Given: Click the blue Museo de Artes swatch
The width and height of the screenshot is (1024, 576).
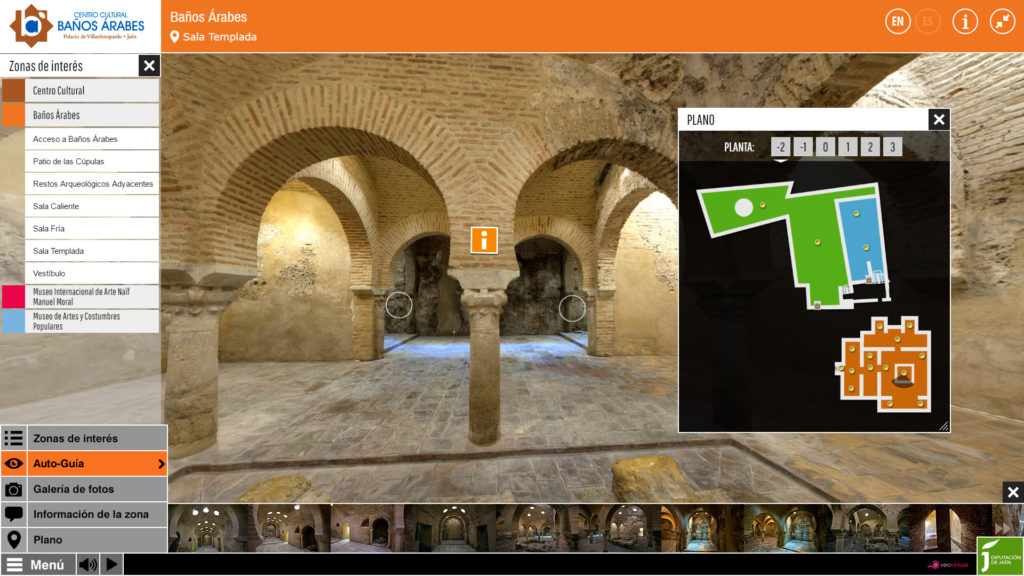Looking at the screenshot, I should 13,321.
